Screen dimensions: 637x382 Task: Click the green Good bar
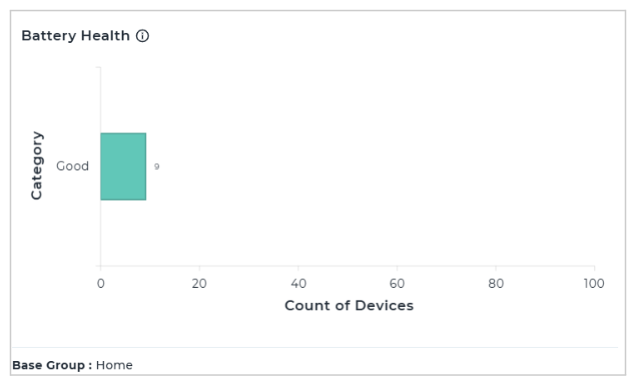(x=123, y=166)
